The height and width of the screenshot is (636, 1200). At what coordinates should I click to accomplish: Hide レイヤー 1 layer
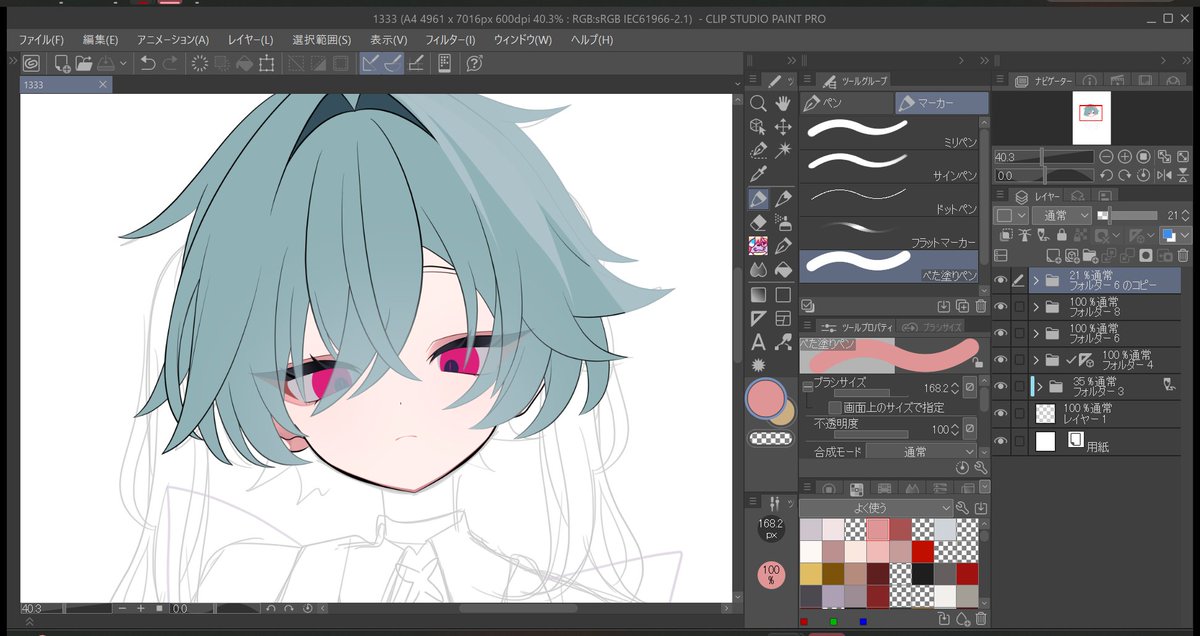point(1001,413)
